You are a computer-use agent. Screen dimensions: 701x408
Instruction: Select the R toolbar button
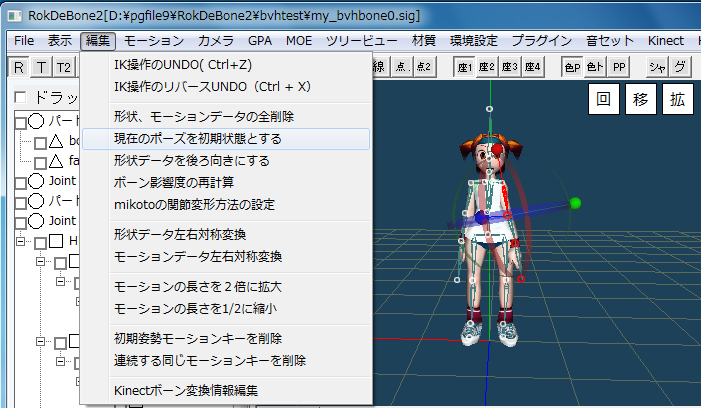pyautogui.click(x=19, y=67)
